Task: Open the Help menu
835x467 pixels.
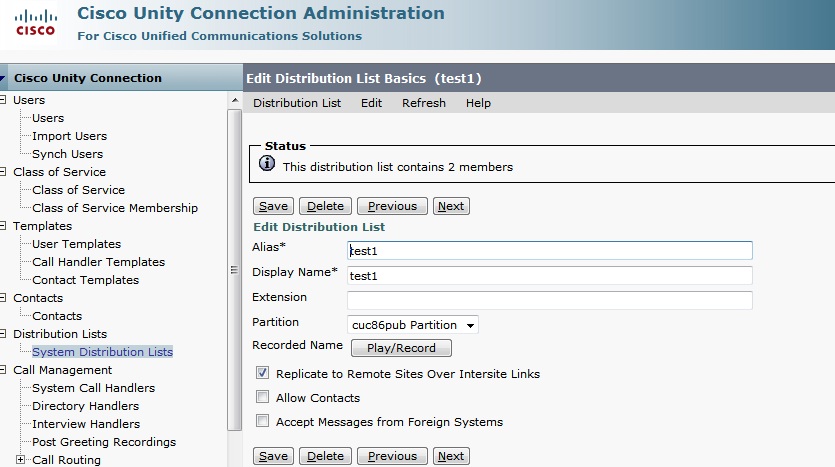Action: [478, 103]
